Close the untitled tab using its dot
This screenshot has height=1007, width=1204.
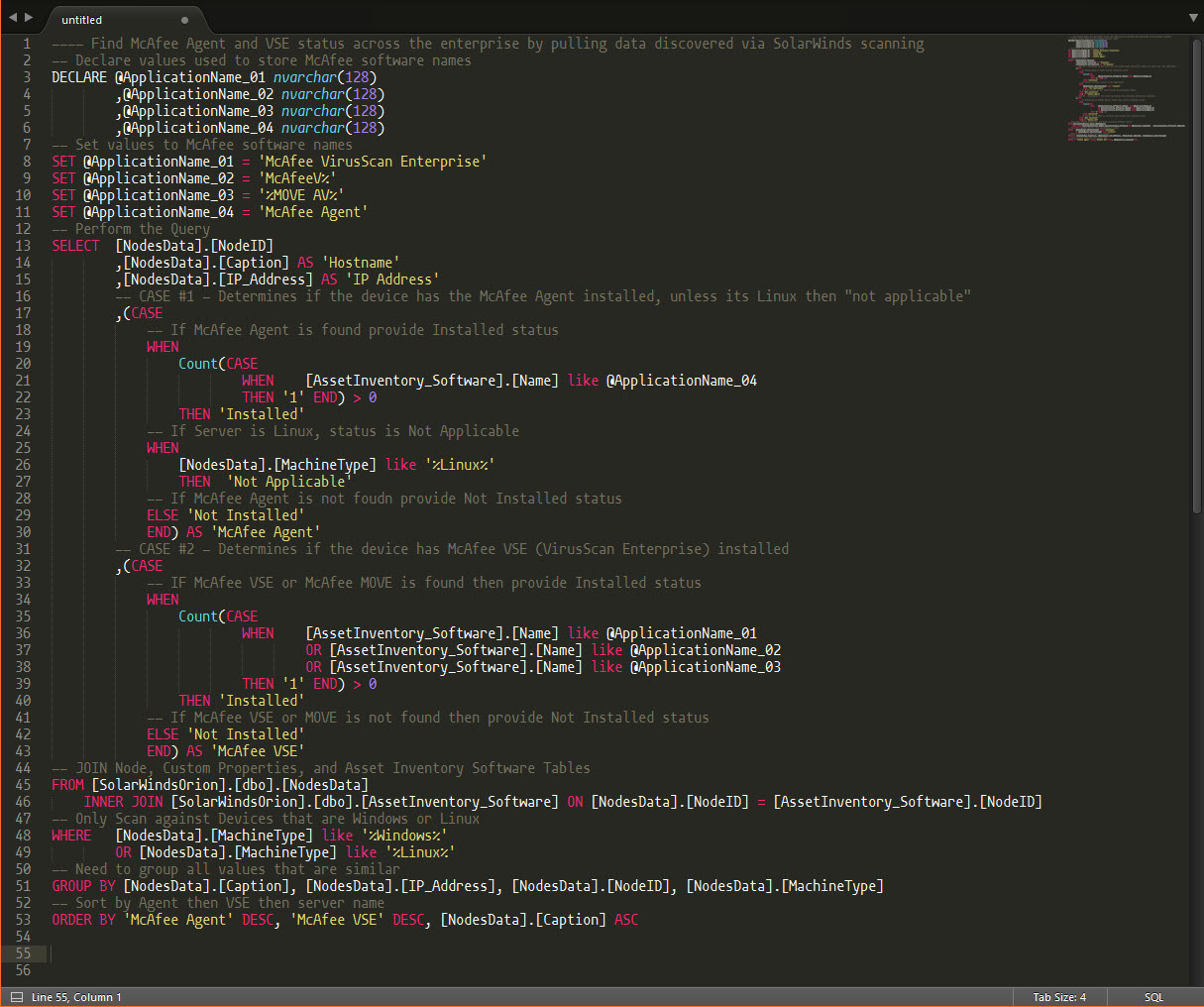click(184, 20)
